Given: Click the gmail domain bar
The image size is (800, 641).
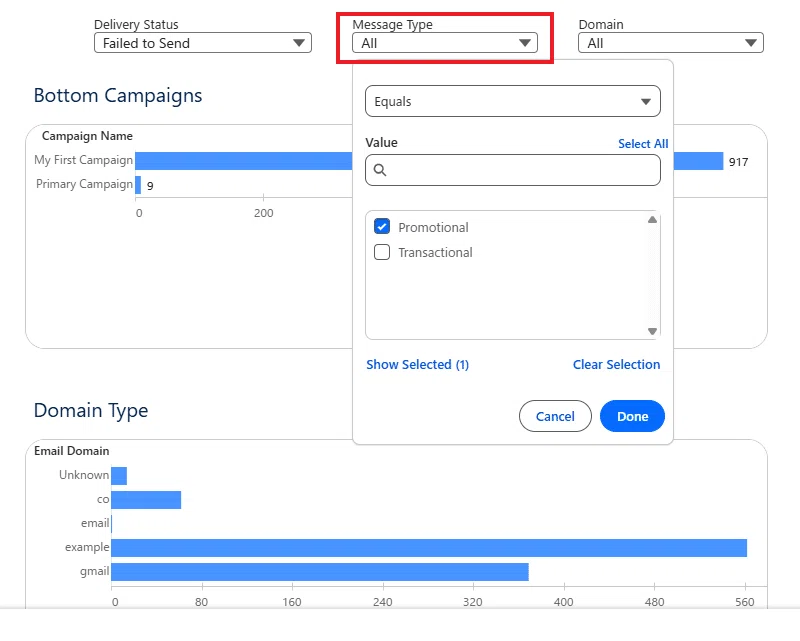Looking at the screenshot, I should [x=320, y=572].
